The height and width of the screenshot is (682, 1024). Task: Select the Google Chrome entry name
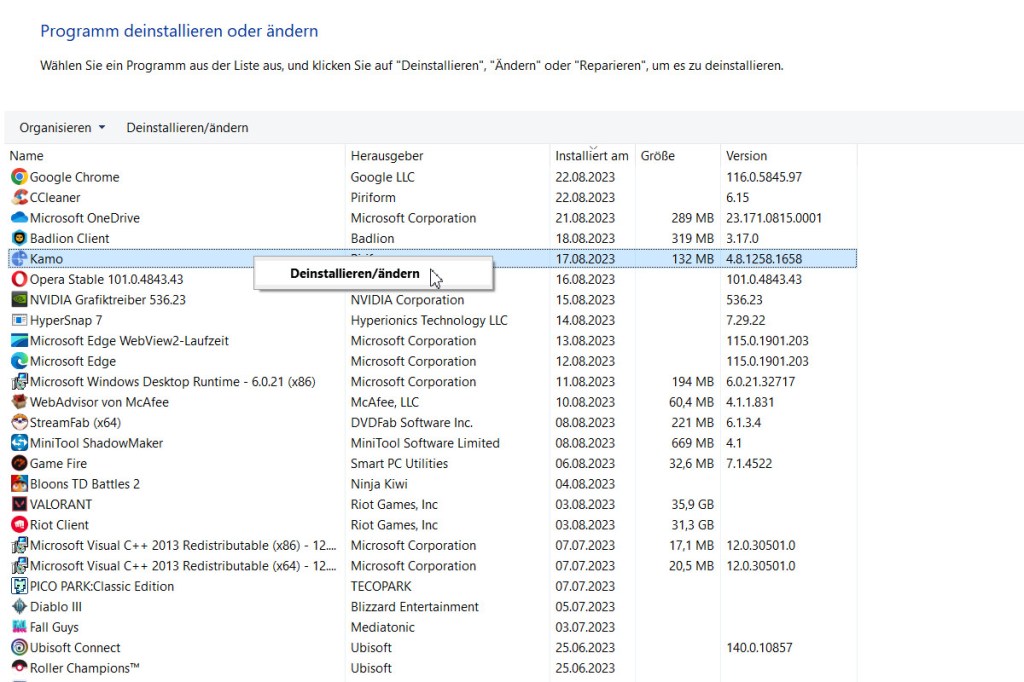coord(74,177)
